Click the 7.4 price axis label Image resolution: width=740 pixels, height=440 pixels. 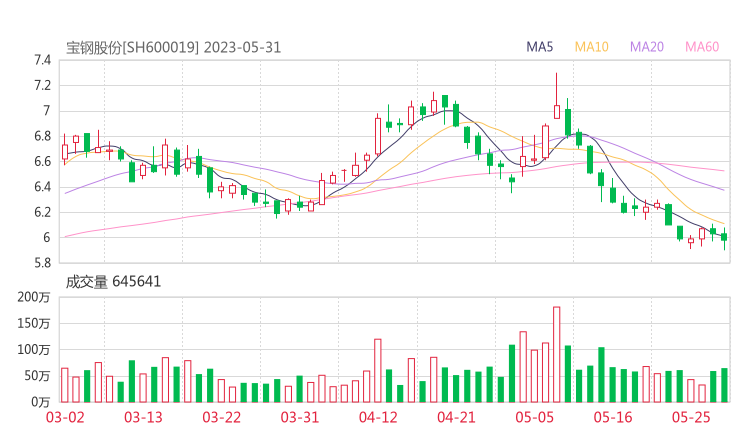click(42, 60)
